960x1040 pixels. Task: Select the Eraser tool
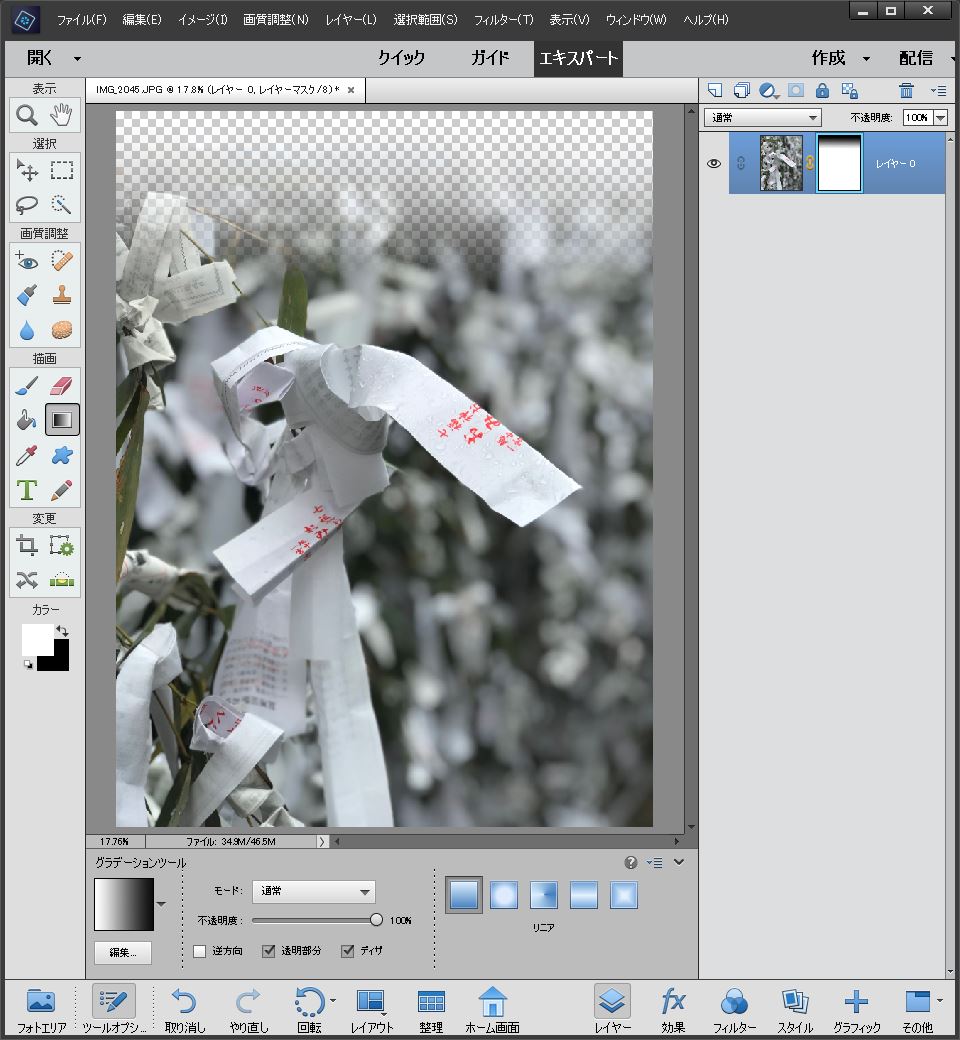click(62, 385)
